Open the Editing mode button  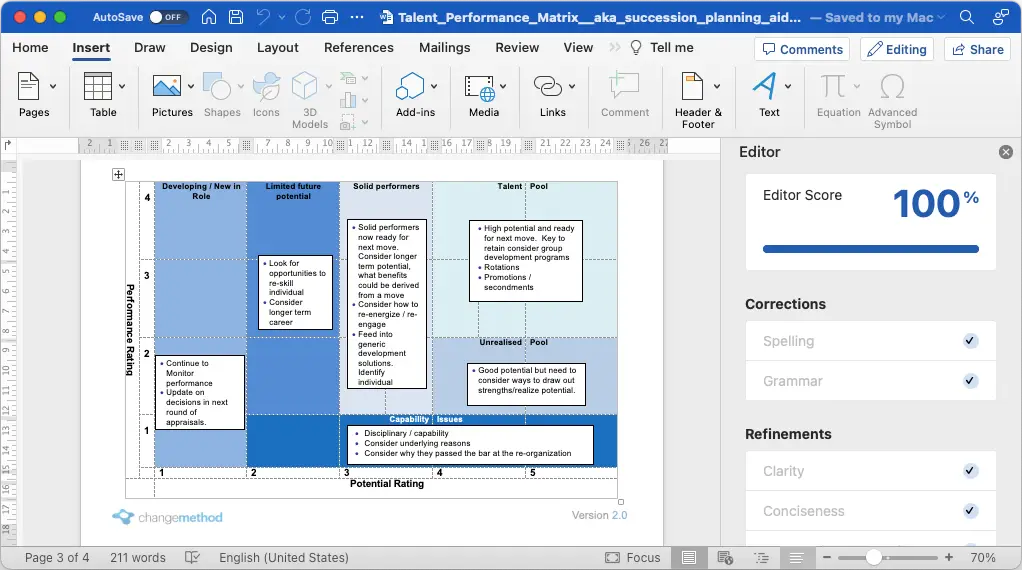point(897,50)
